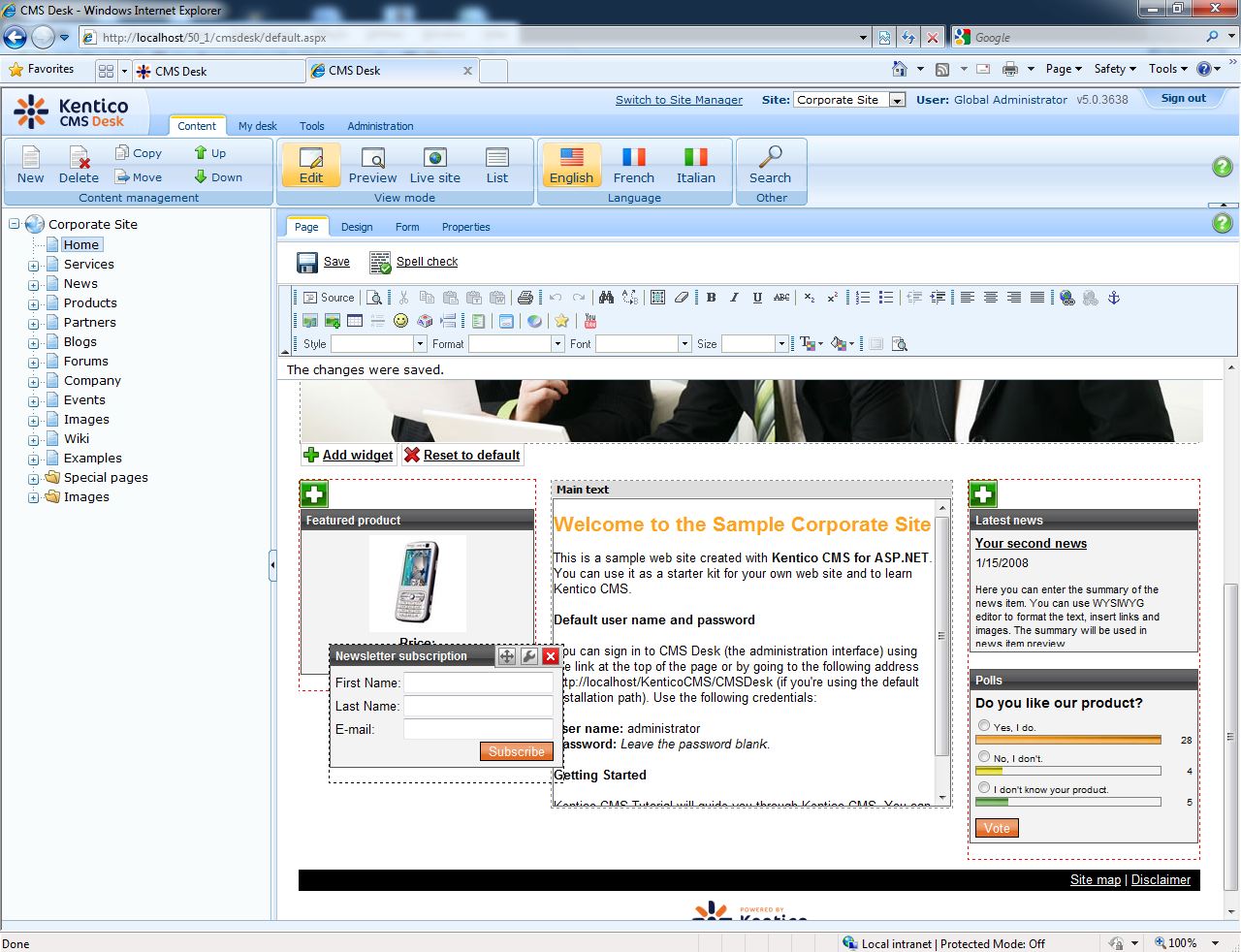Click green plus icon above Featured product
This screenshot has height=952, width=1241.
[314, 494]
